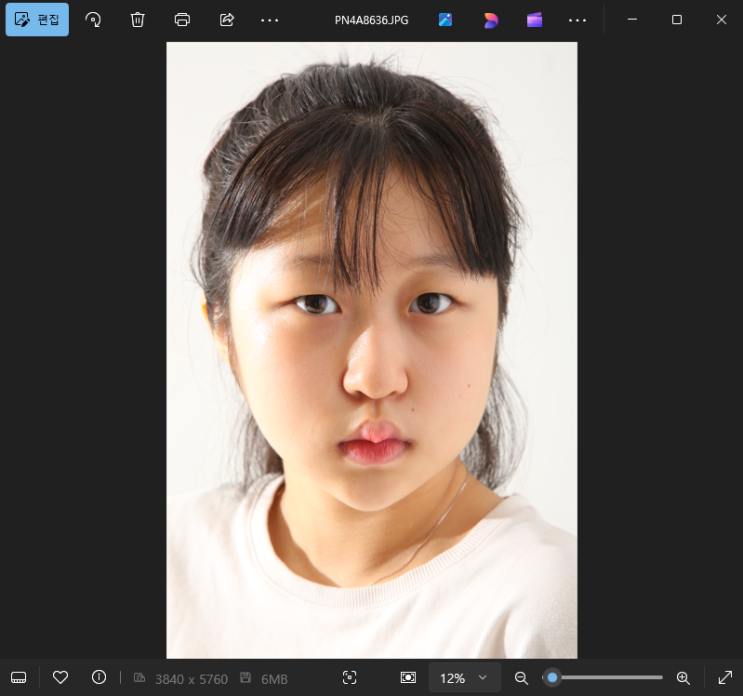Zoom in with the plus magnifier

683,677
